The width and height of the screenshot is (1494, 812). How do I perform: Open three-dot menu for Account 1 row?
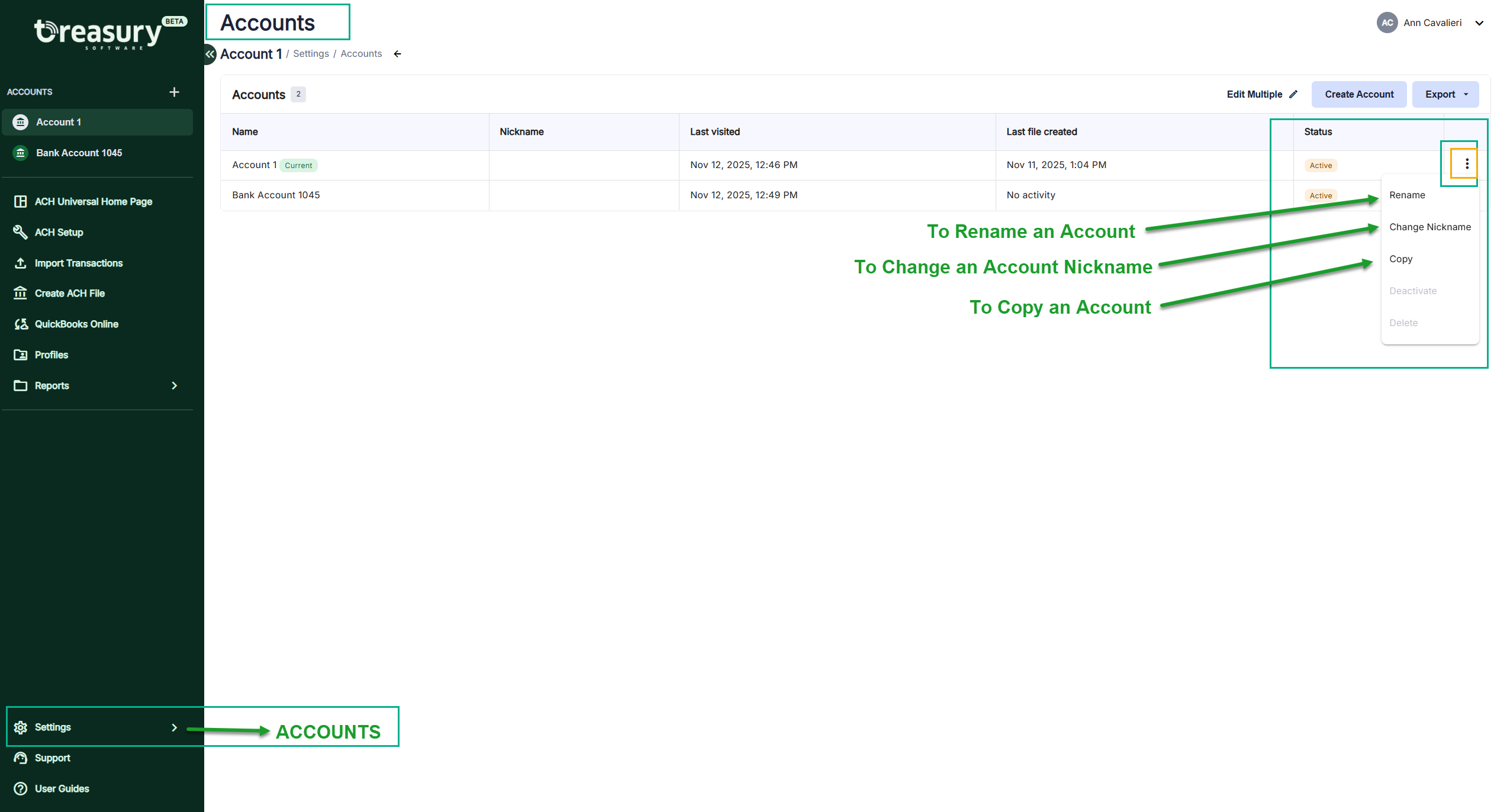tap(1466, 164)
